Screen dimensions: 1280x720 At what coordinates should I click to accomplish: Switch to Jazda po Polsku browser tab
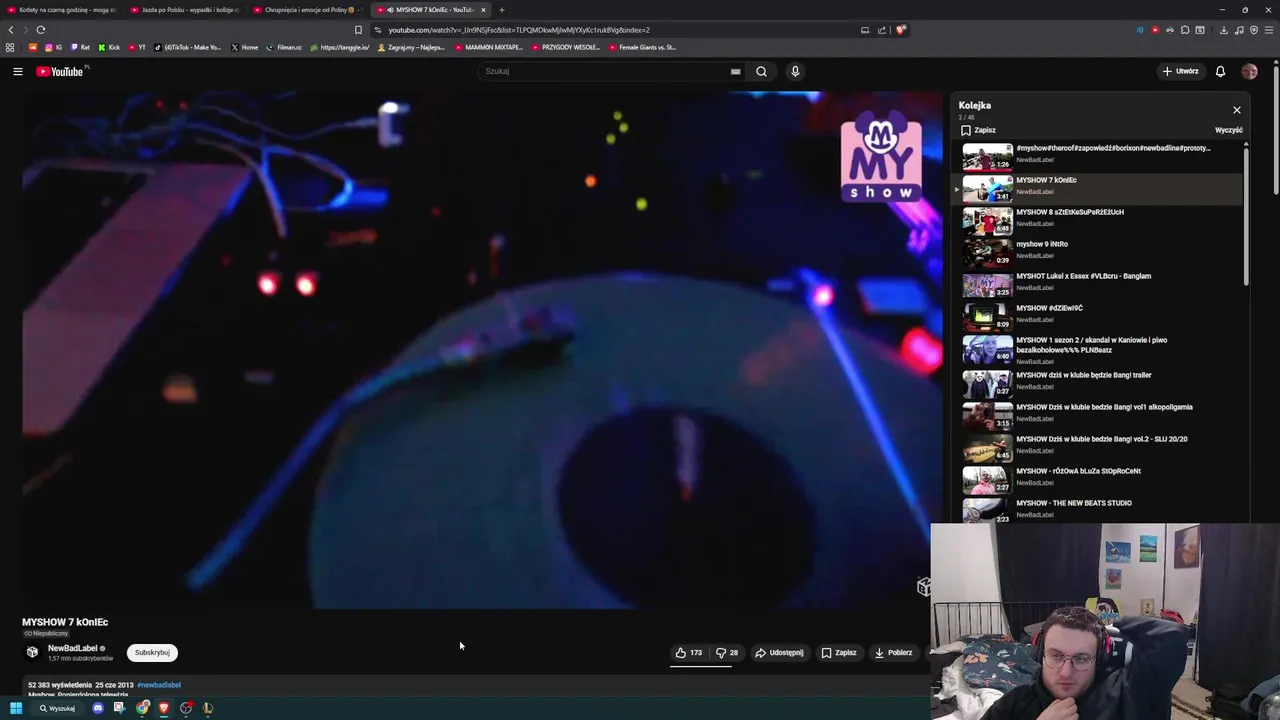185,10
